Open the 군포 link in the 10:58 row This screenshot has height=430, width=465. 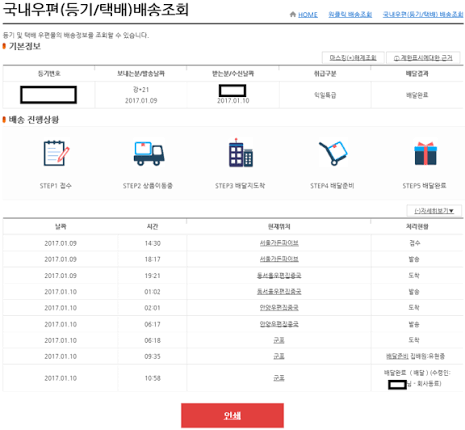(x=279, y=378)
